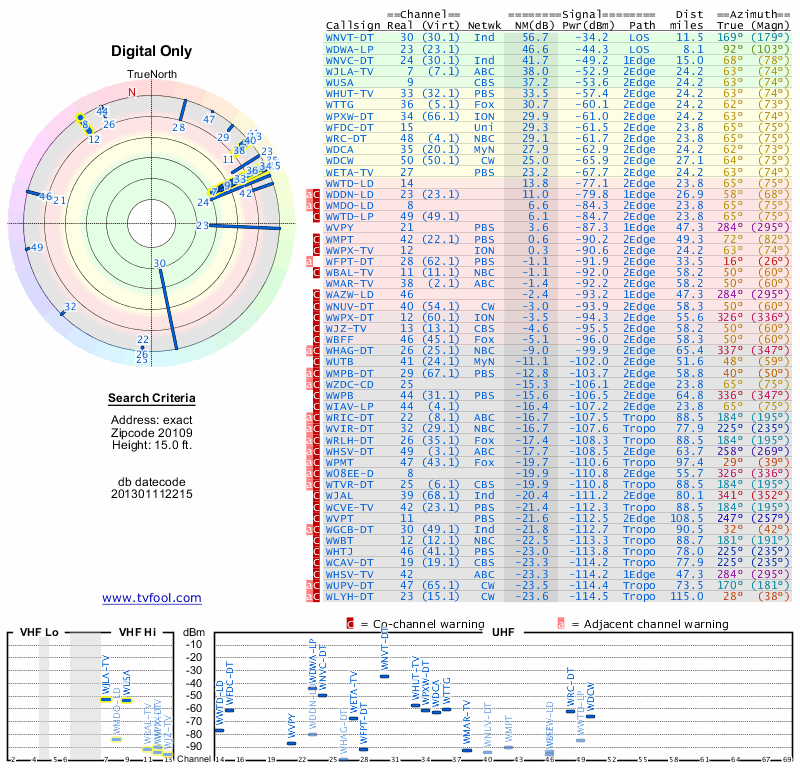800x768 pixels.
Task: Click WNVT-DT bar in UHF chart
Action: 385,677
